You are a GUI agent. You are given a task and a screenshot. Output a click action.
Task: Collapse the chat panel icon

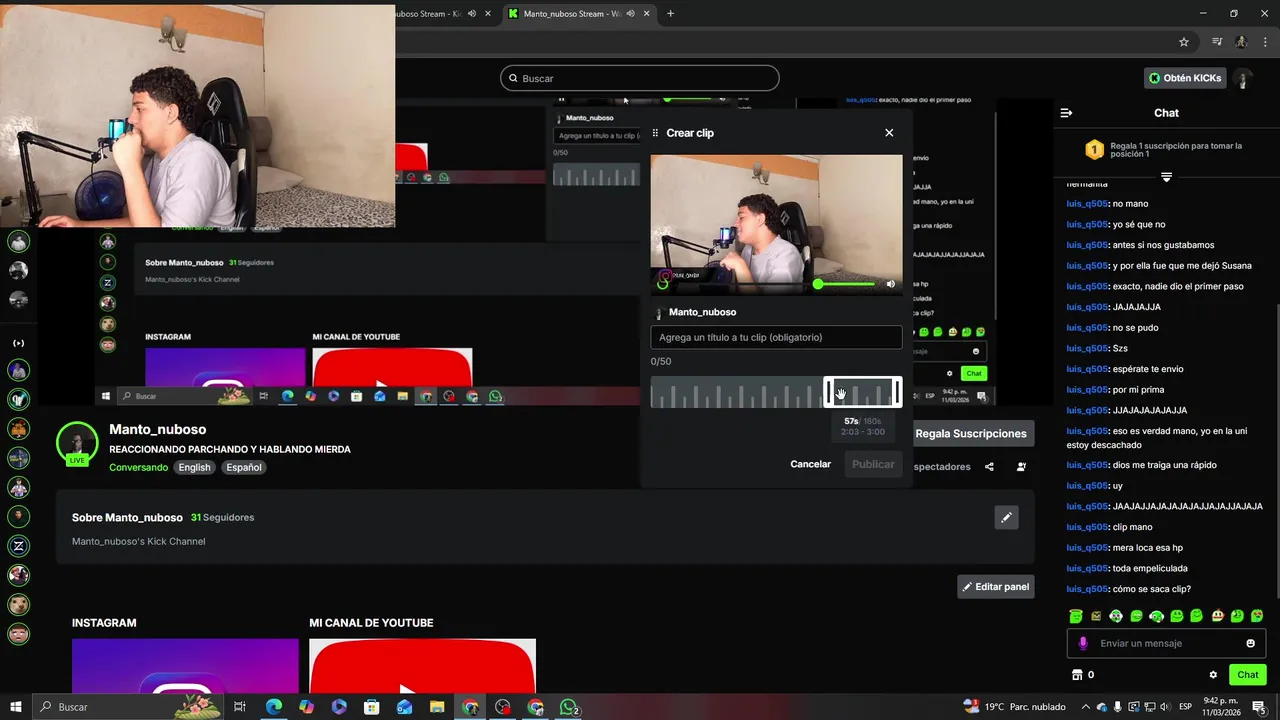[x=1066, y=113]
